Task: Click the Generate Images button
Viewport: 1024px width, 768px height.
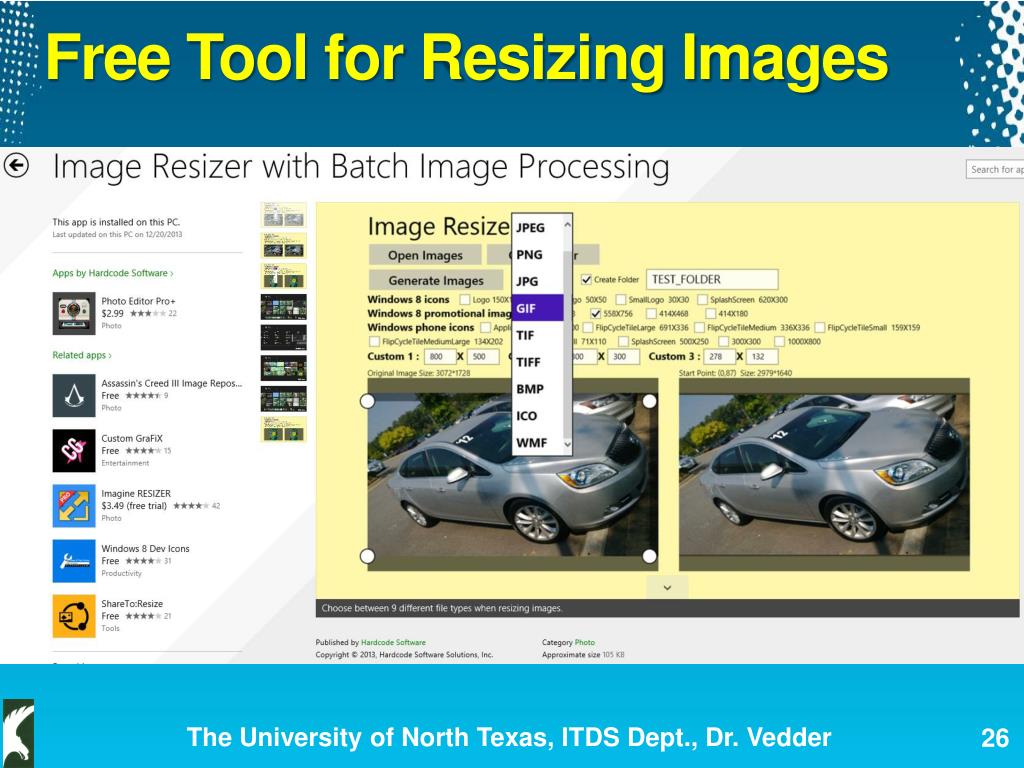Action: pos(436,280)
